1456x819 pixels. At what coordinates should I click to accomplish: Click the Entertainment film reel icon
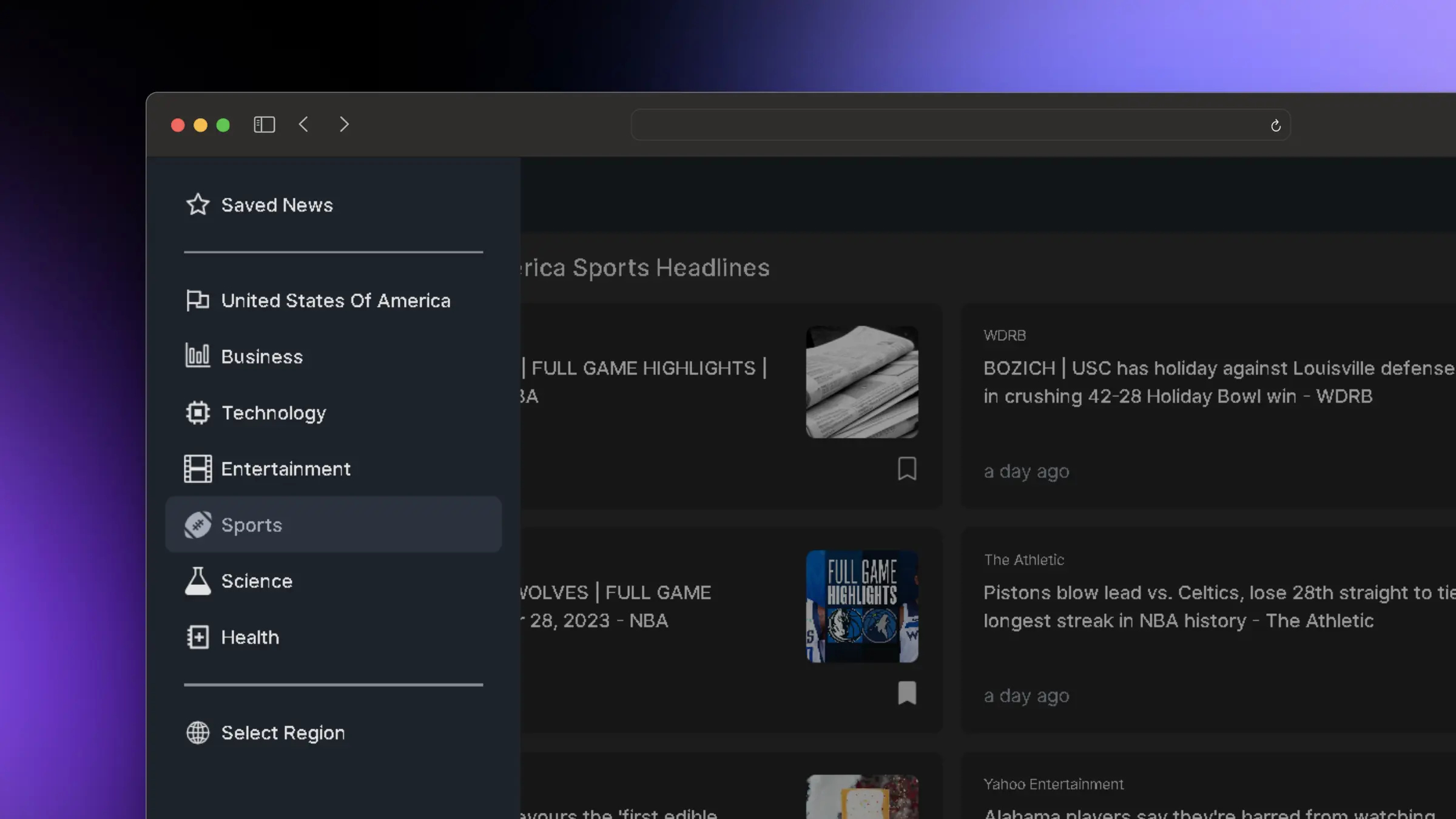coord(197,468)
